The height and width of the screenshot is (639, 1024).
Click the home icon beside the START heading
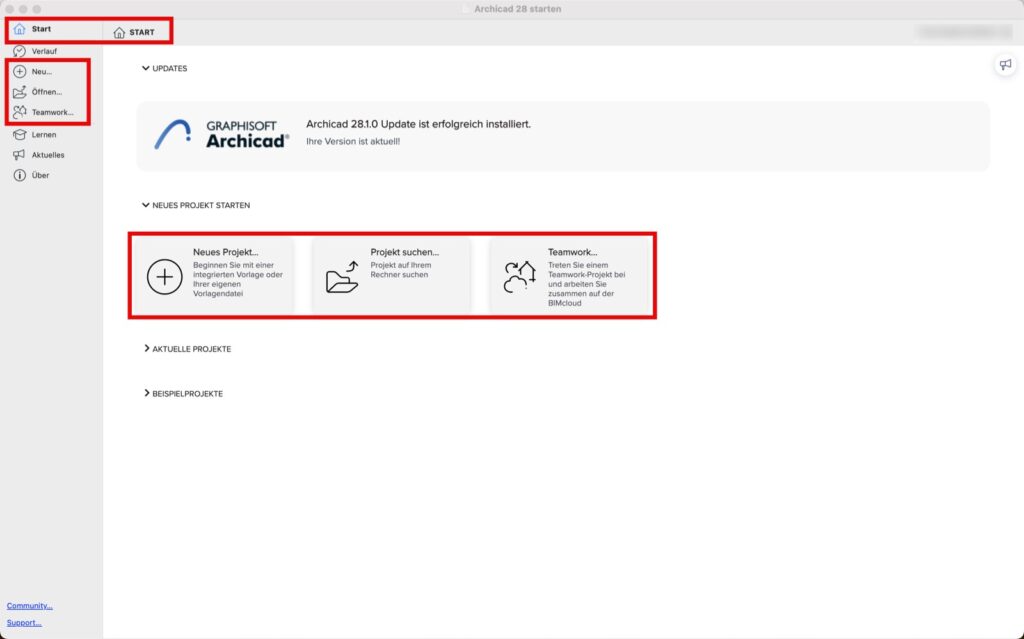point(119,33)
